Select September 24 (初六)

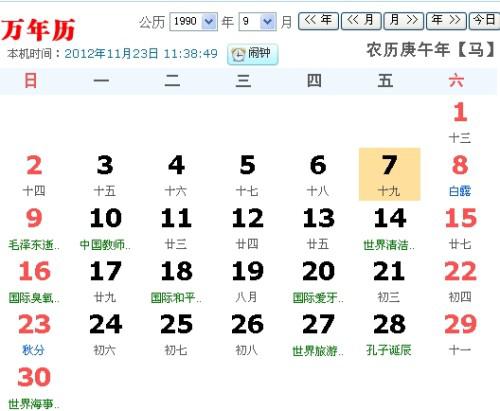pos(105,334)
